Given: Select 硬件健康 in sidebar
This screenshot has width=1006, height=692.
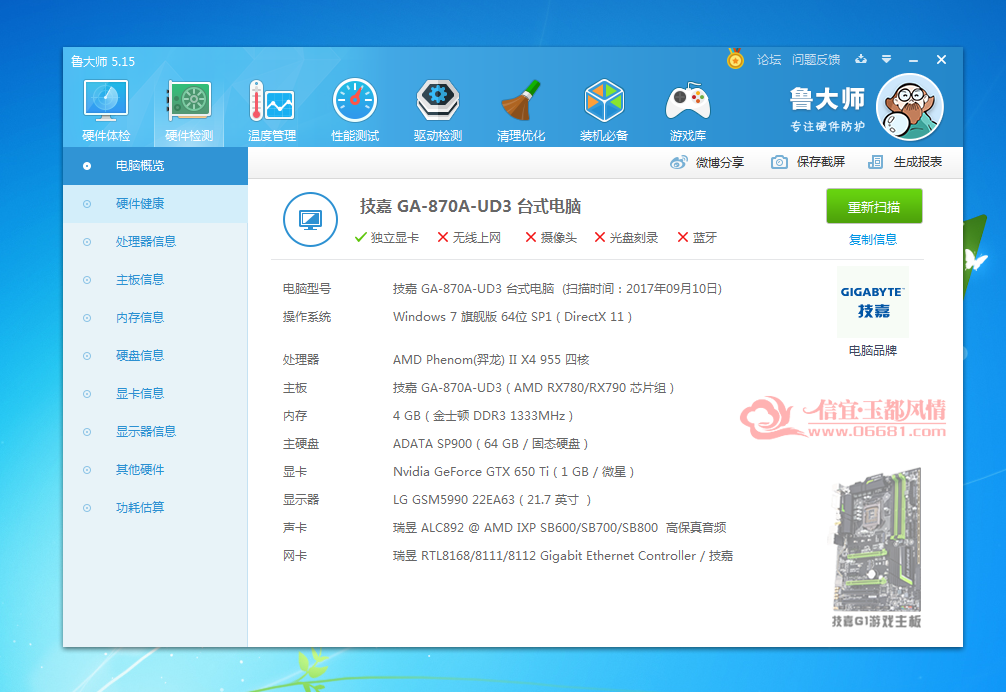Looking at the screenshot, I should pos(155,203).
